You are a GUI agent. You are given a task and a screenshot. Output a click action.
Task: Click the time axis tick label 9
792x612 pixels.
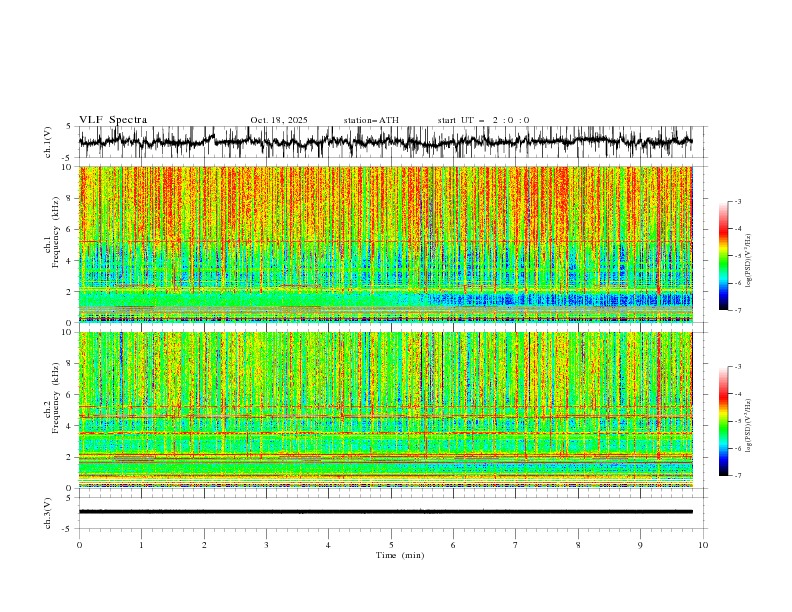pos(640,545)
